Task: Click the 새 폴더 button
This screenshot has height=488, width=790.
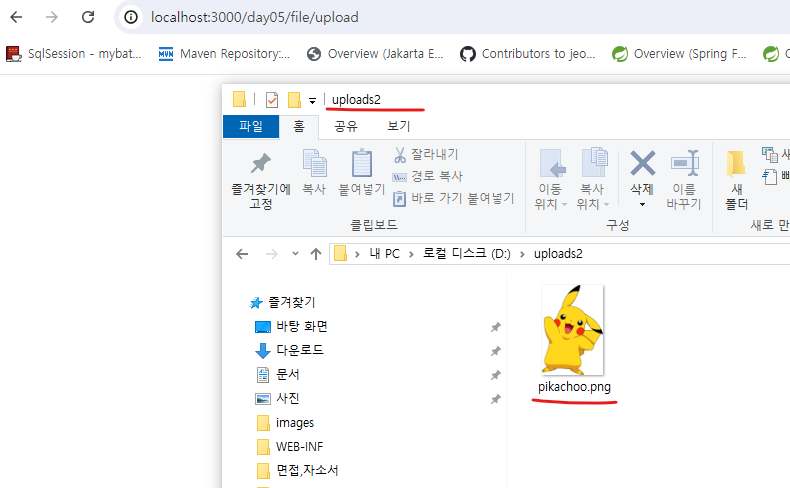Action: click(737, 180)
